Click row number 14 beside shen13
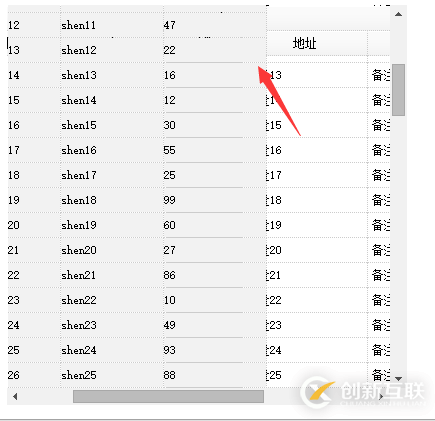The height and width of the screenshot is (421, 435). click(14, 75)
